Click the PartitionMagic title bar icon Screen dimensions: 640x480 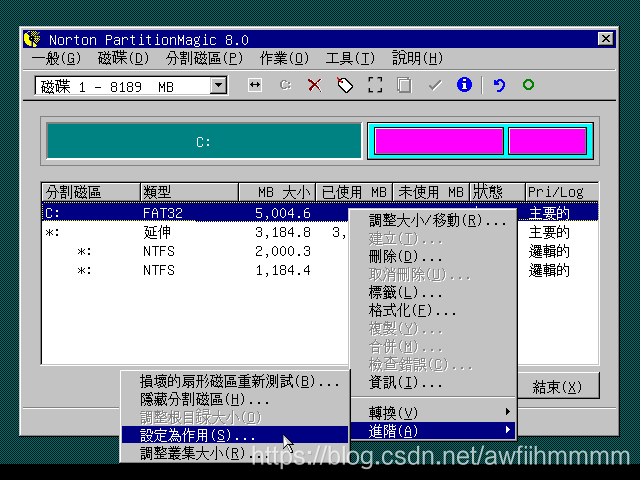(32, 39)
